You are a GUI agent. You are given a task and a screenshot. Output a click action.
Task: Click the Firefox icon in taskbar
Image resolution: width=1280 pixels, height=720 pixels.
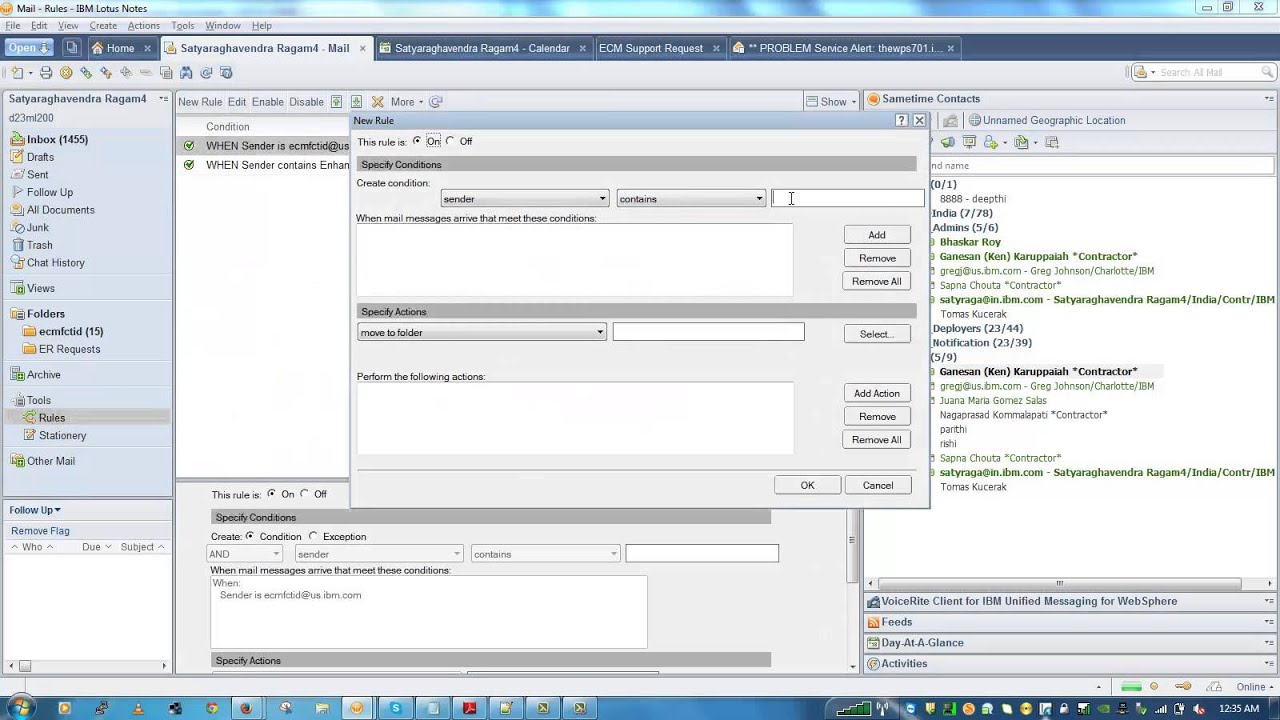[247, 708]
